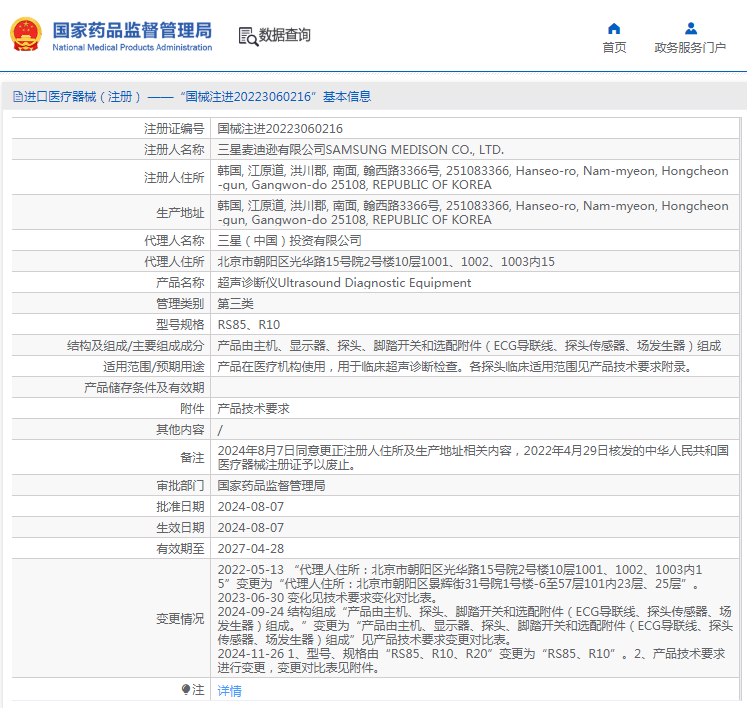
Task: Click 国家药品监督管理局 approval department value
Action: [x=272, y=485]
